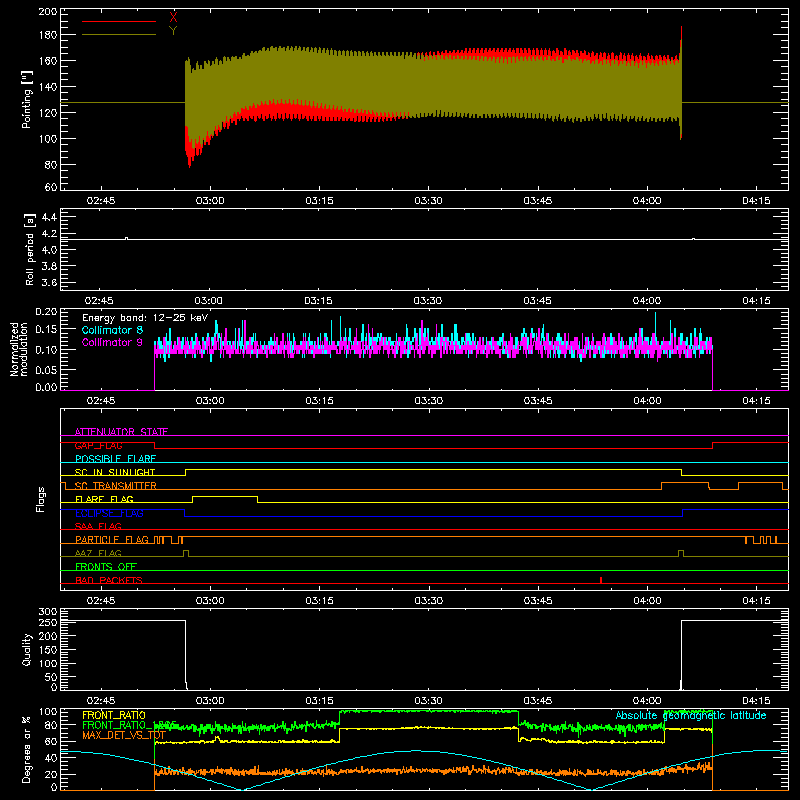800x800 pixels.
Task: Click the ATTENUATOR_STATE flag label
Action: [x=121, y=432]
